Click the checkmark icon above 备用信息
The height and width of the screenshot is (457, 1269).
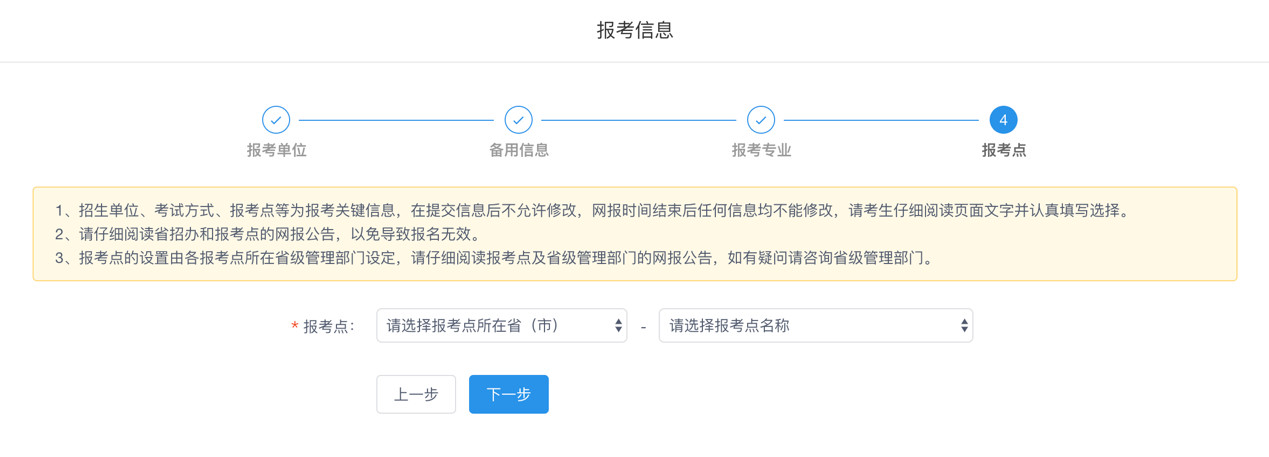click(x=518, y=120)
